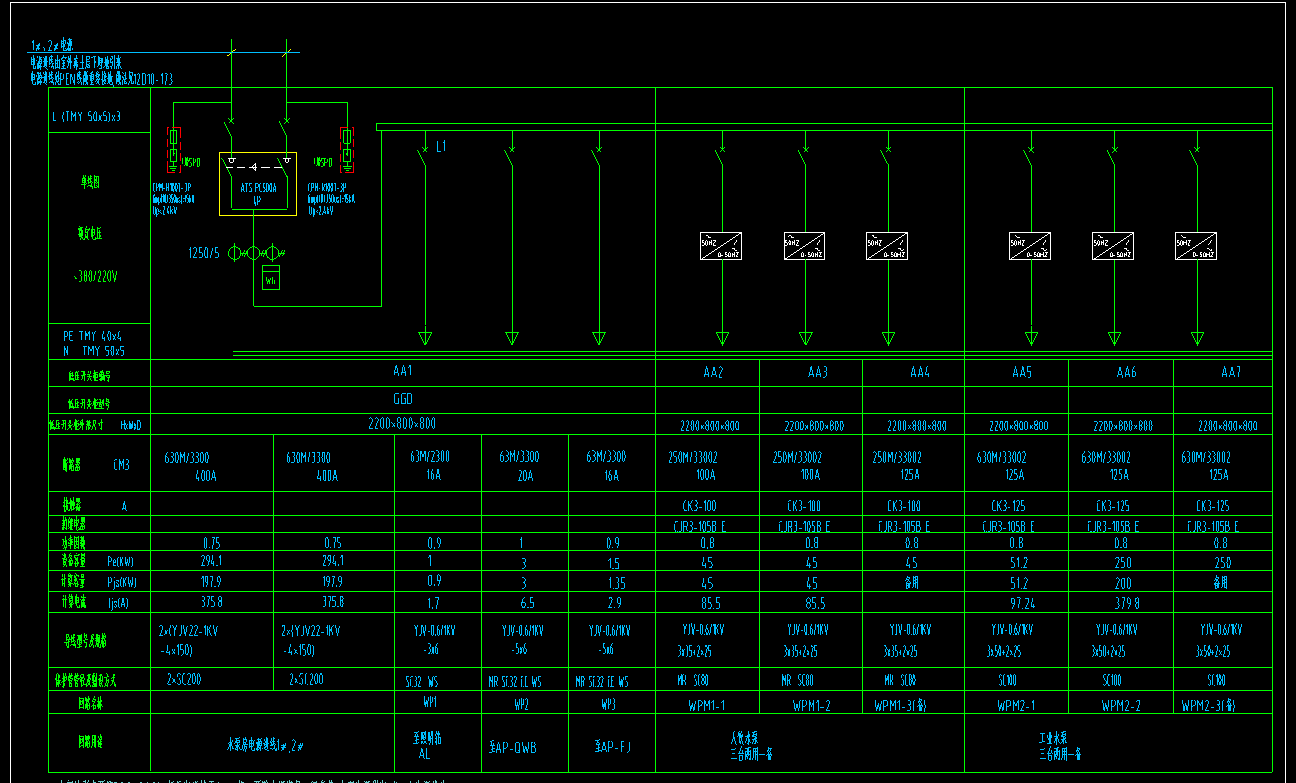The height and width of the screenshot is (783, 1296).
Task: Select the yellow ATS PC500A switch box
Action: click(x=259, y=183)
